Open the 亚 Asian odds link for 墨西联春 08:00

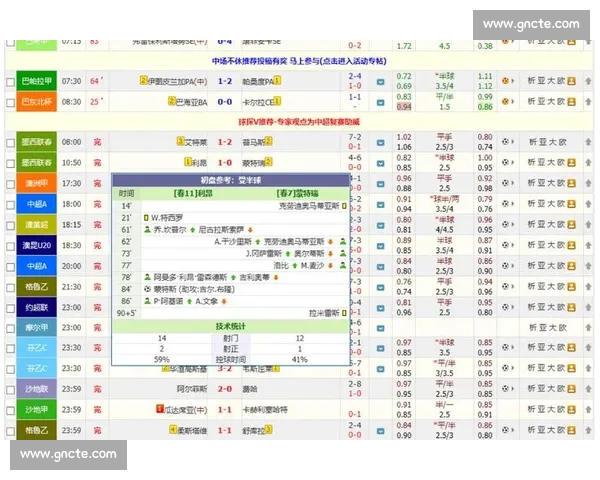[542, 142]
